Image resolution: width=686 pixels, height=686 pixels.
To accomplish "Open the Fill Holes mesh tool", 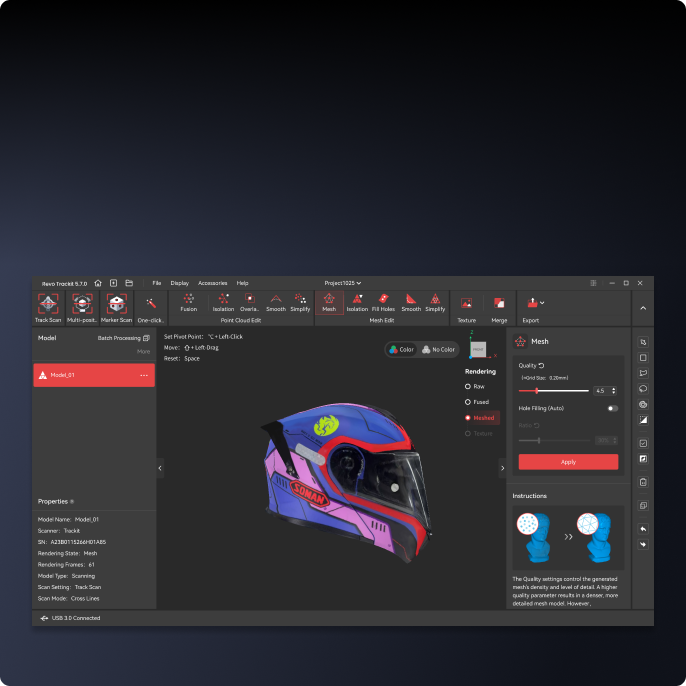I will point(383,300).
